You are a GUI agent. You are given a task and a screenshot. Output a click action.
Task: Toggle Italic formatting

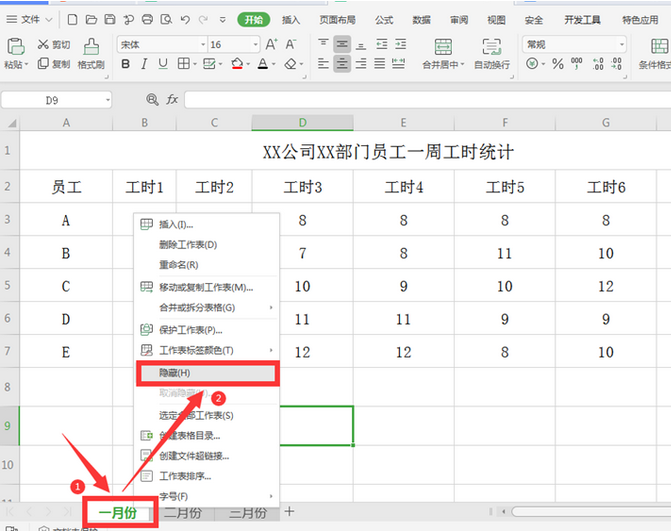click(144, 64)
